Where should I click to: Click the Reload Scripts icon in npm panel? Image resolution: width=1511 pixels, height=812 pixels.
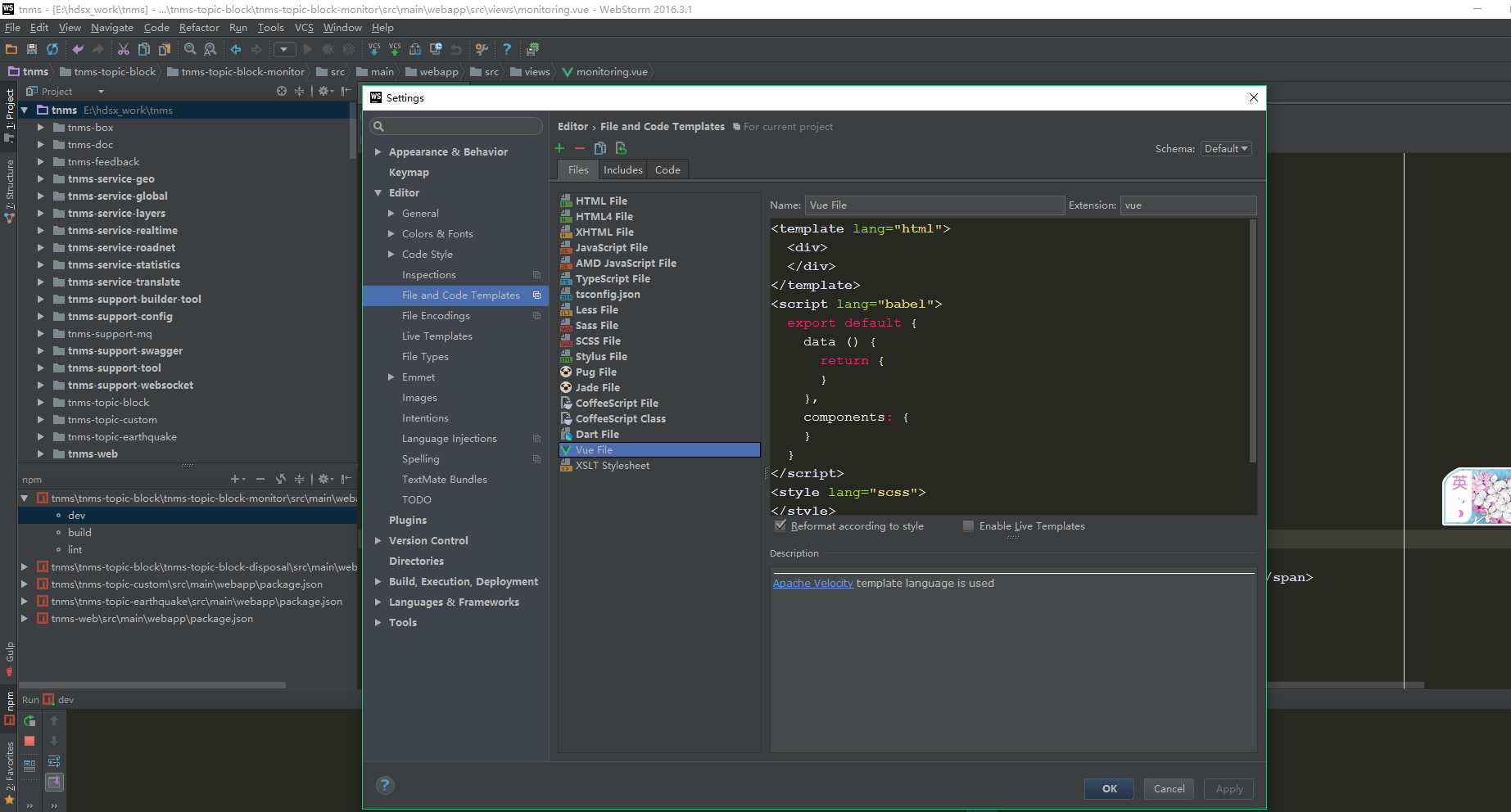click(x=281, y=479)
